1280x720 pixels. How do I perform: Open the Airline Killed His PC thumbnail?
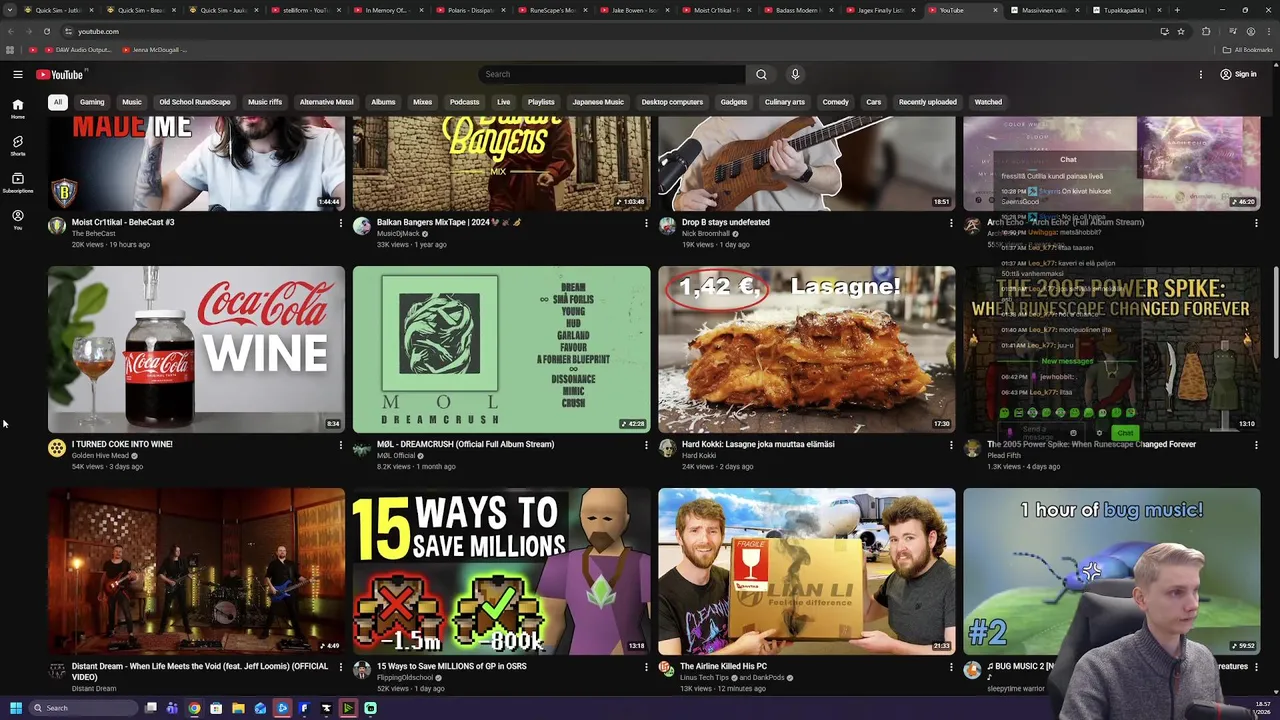point(807,571)
